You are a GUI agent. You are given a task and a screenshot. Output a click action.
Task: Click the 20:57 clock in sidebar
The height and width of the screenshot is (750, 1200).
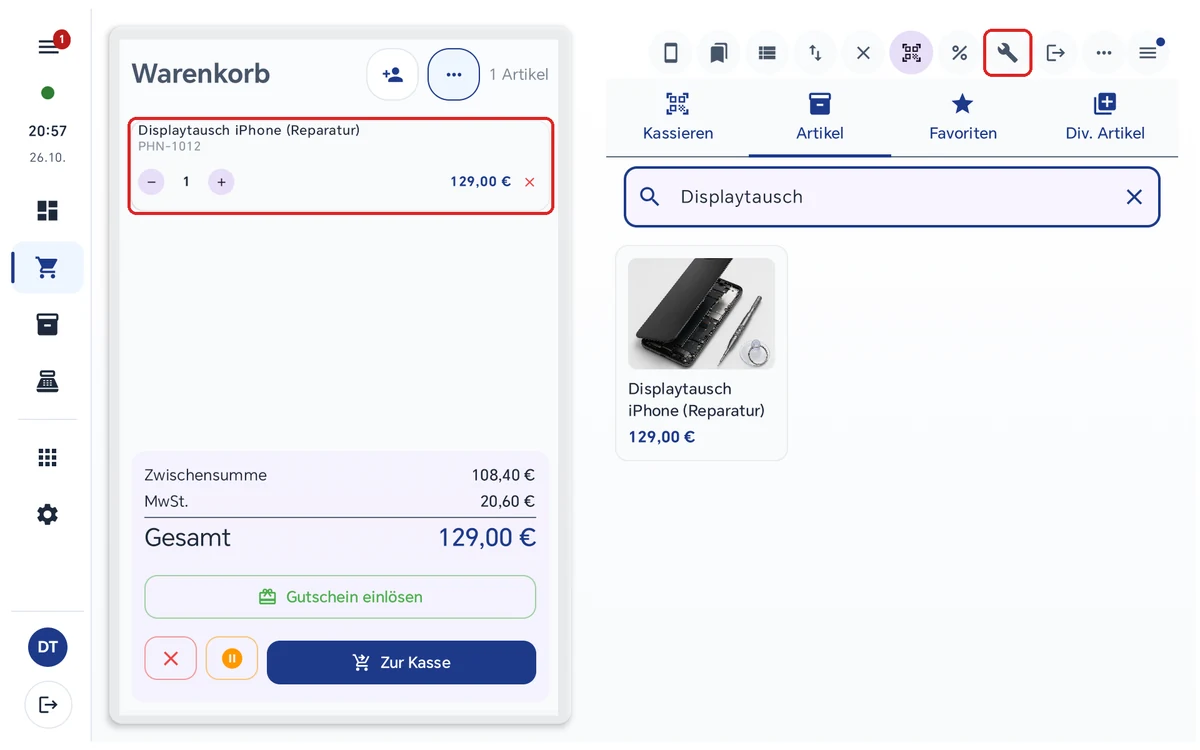pos(47,131)
